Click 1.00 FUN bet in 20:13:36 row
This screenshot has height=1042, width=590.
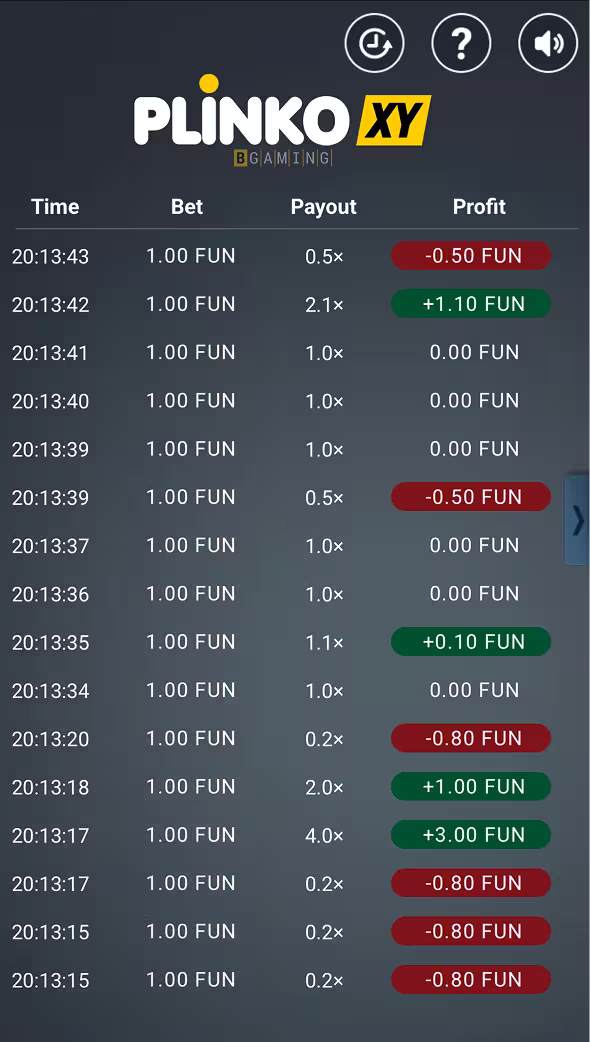(x=191, y=593)
